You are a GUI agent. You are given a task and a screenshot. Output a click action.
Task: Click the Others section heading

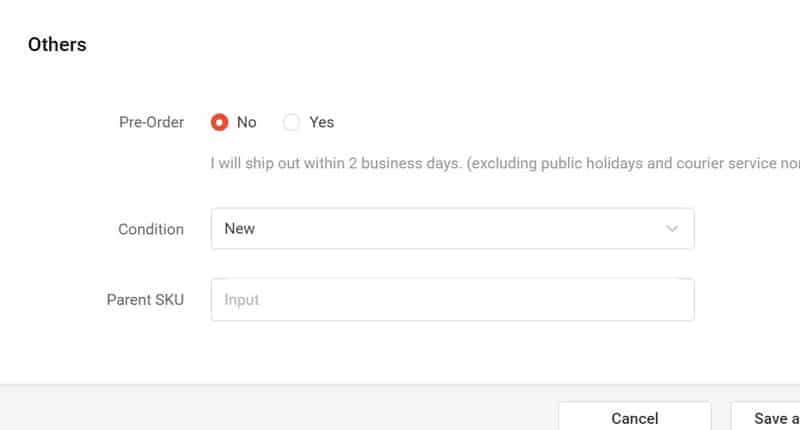click(x=57, y=44)
